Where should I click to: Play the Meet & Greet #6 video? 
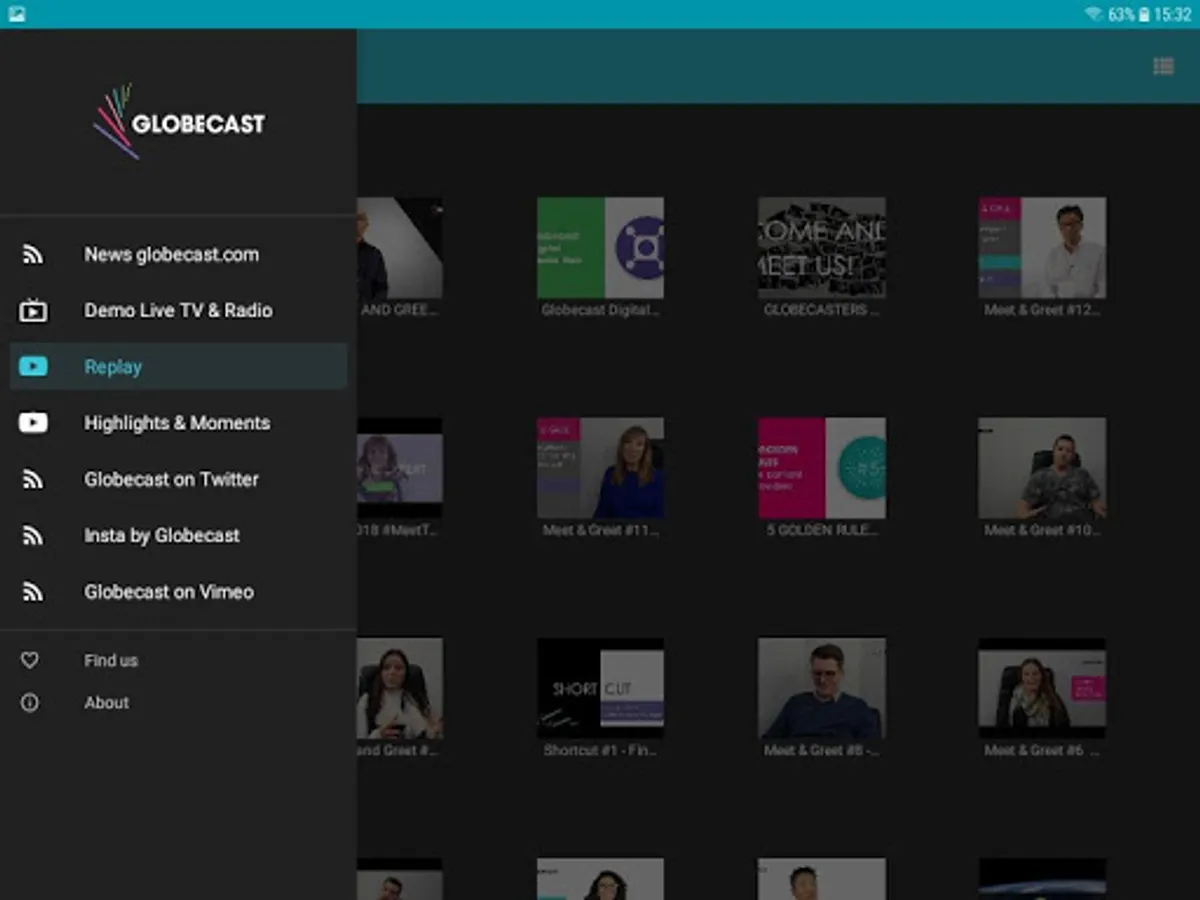tap(1042, 688)
